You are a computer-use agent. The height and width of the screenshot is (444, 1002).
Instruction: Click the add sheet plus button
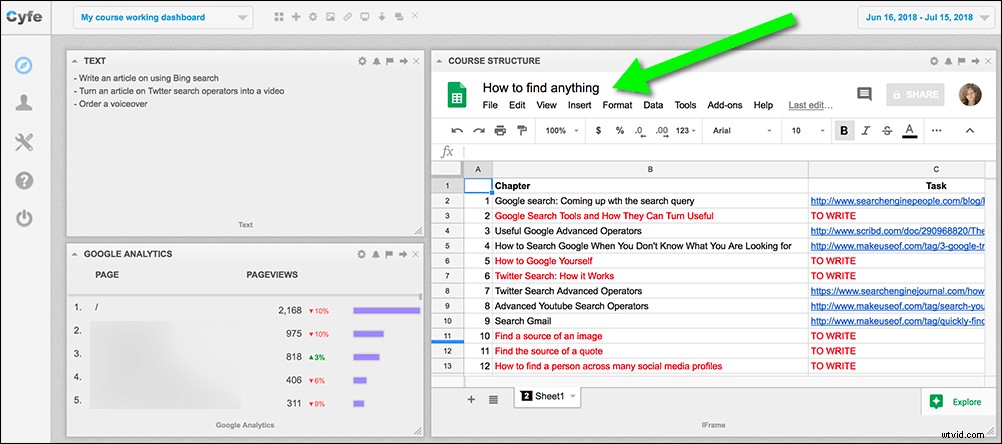click(x=471, y=400)
